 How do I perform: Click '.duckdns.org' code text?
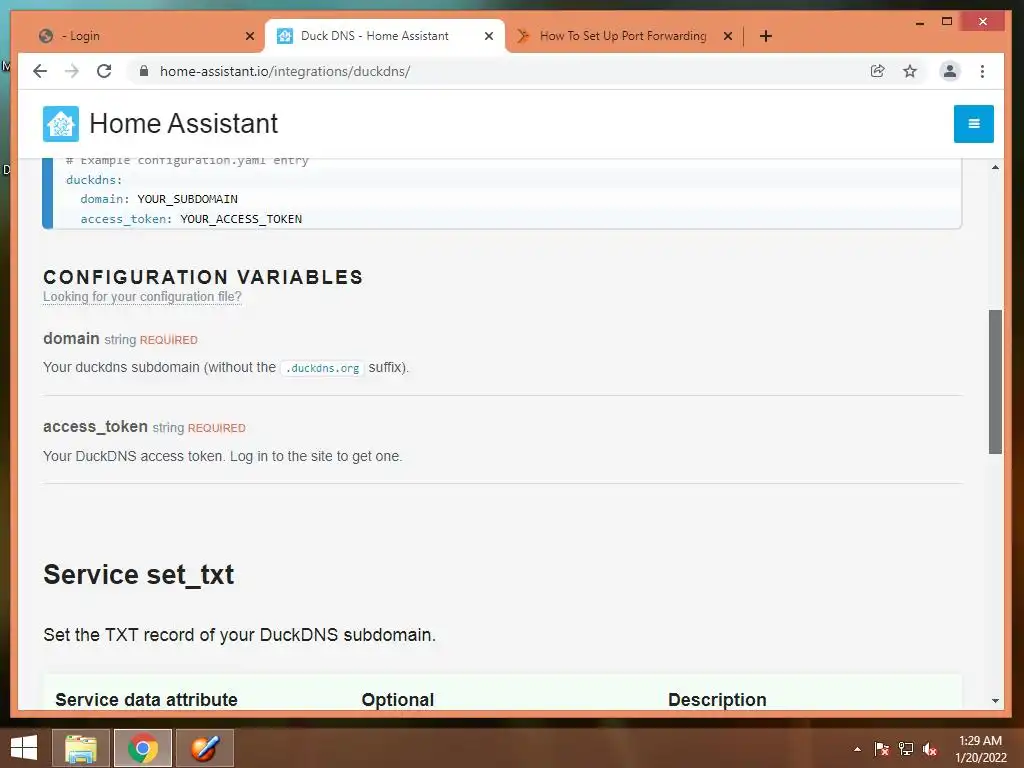(322, 368)
